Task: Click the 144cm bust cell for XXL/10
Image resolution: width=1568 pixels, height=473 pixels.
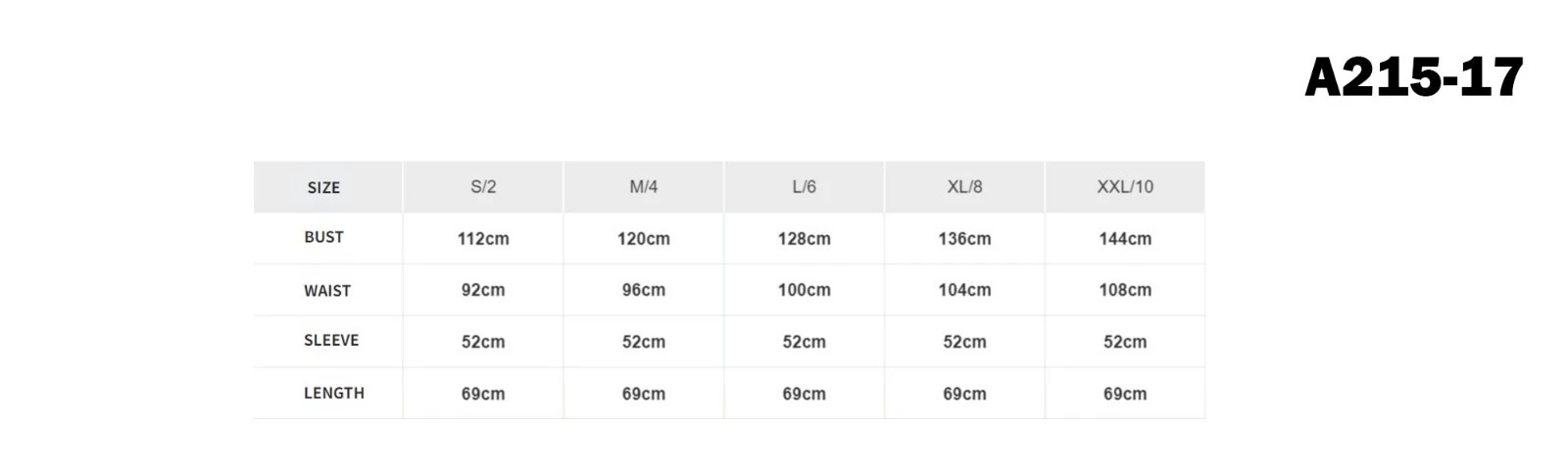Action: 1125,239
